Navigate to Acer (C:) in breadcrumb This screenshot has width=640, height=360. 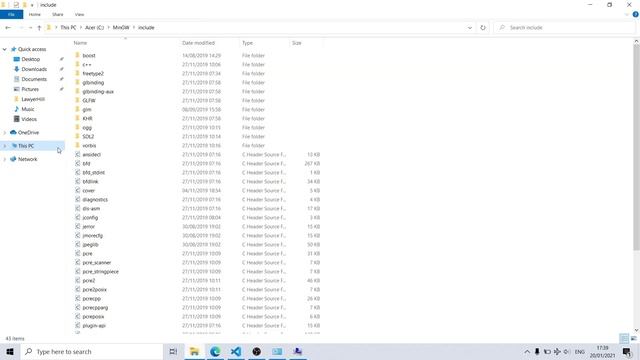[94, 28]
